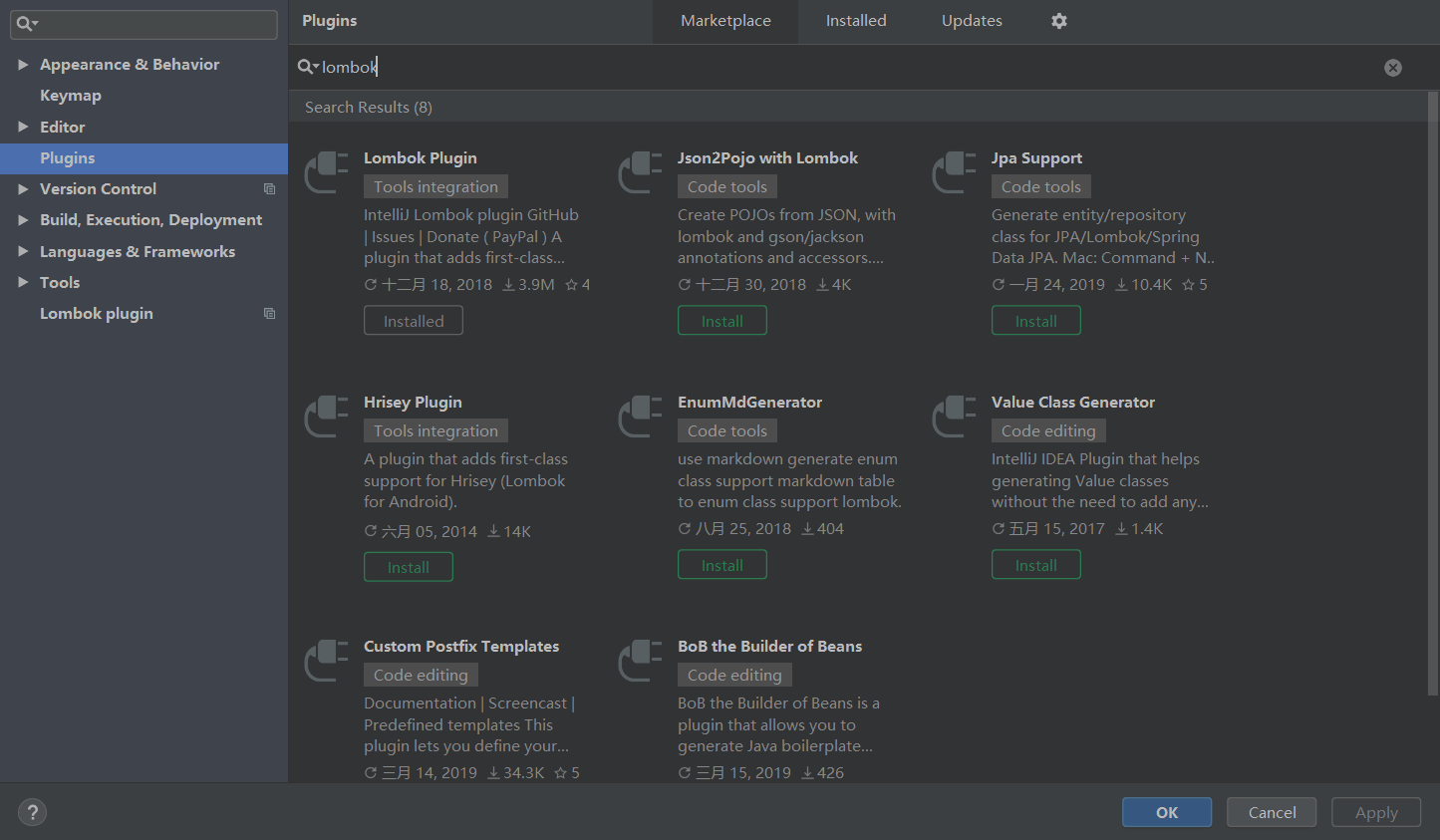Open the plugins settings gear menu
1440x840 pixels.
(x=1059, y=21)
